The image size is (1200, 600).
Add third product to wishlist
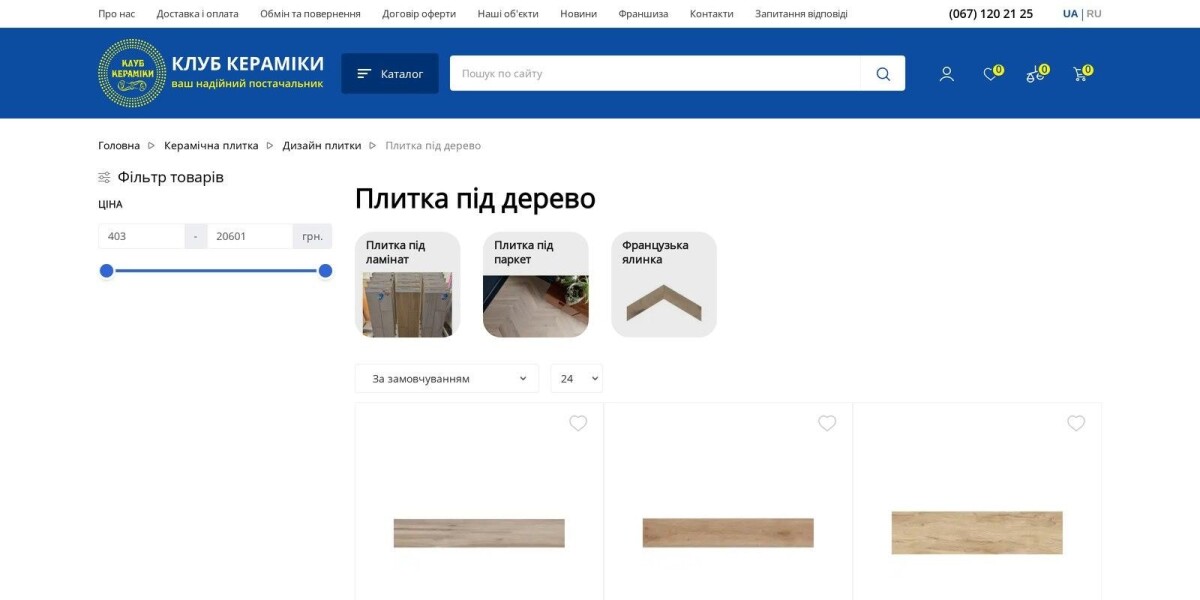pyautogui.click(x=1076, y=423)
